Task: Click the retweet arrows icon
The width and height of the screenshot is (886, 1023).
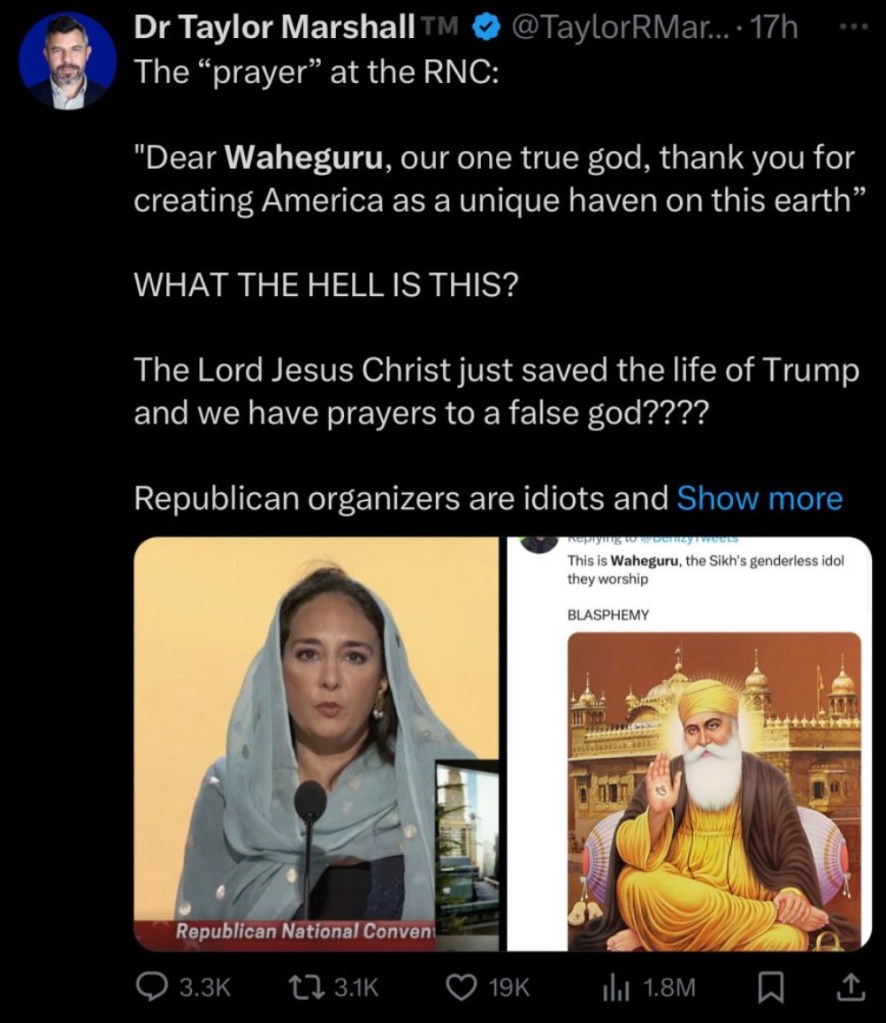Action: click(x=307, y=986)
